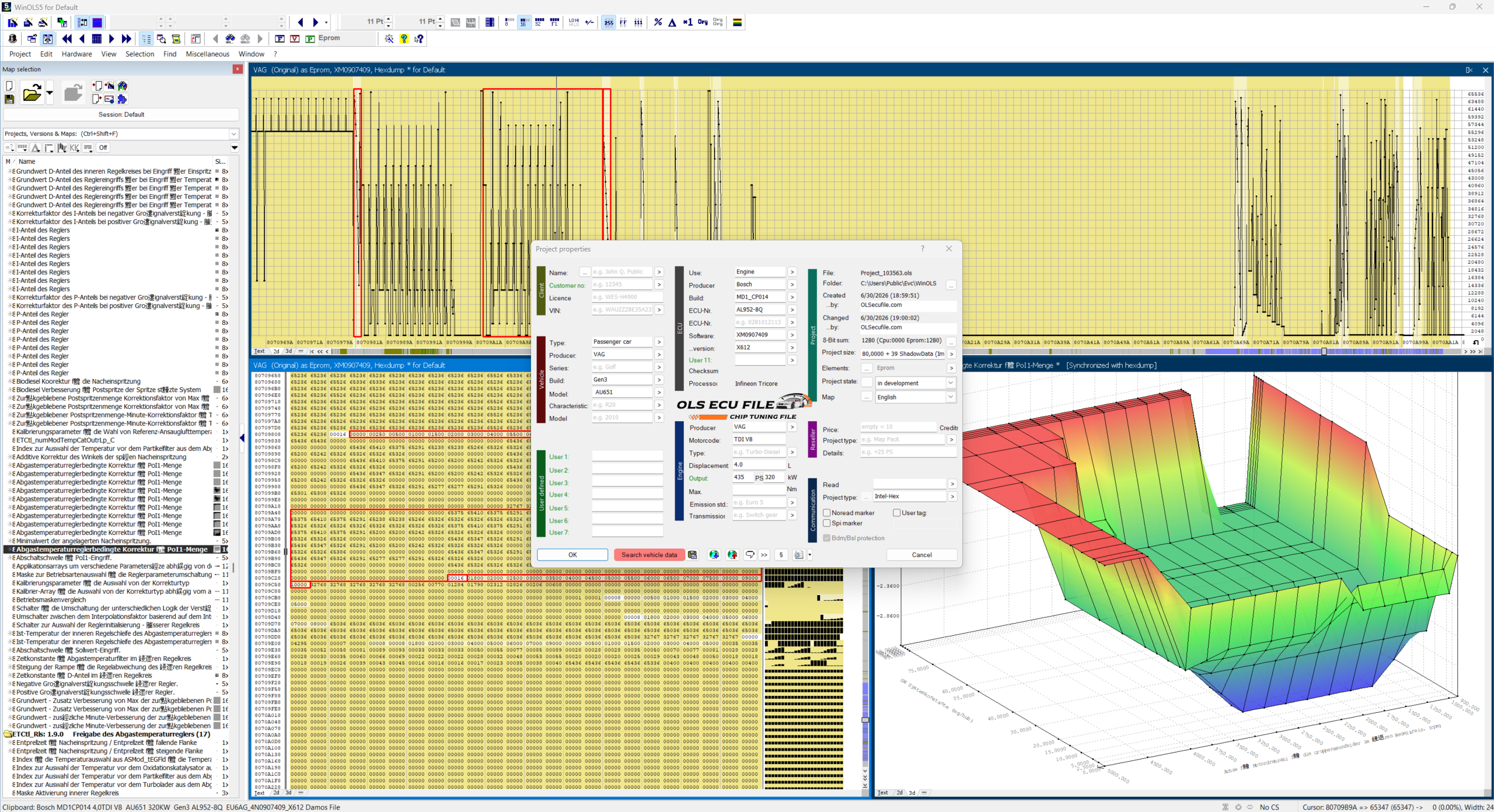This screenshot has width=1494, height=812.
Task: Expand the Projects, Versions & Maps combo box
Action: pyautogui.click(x=233, y=134)
